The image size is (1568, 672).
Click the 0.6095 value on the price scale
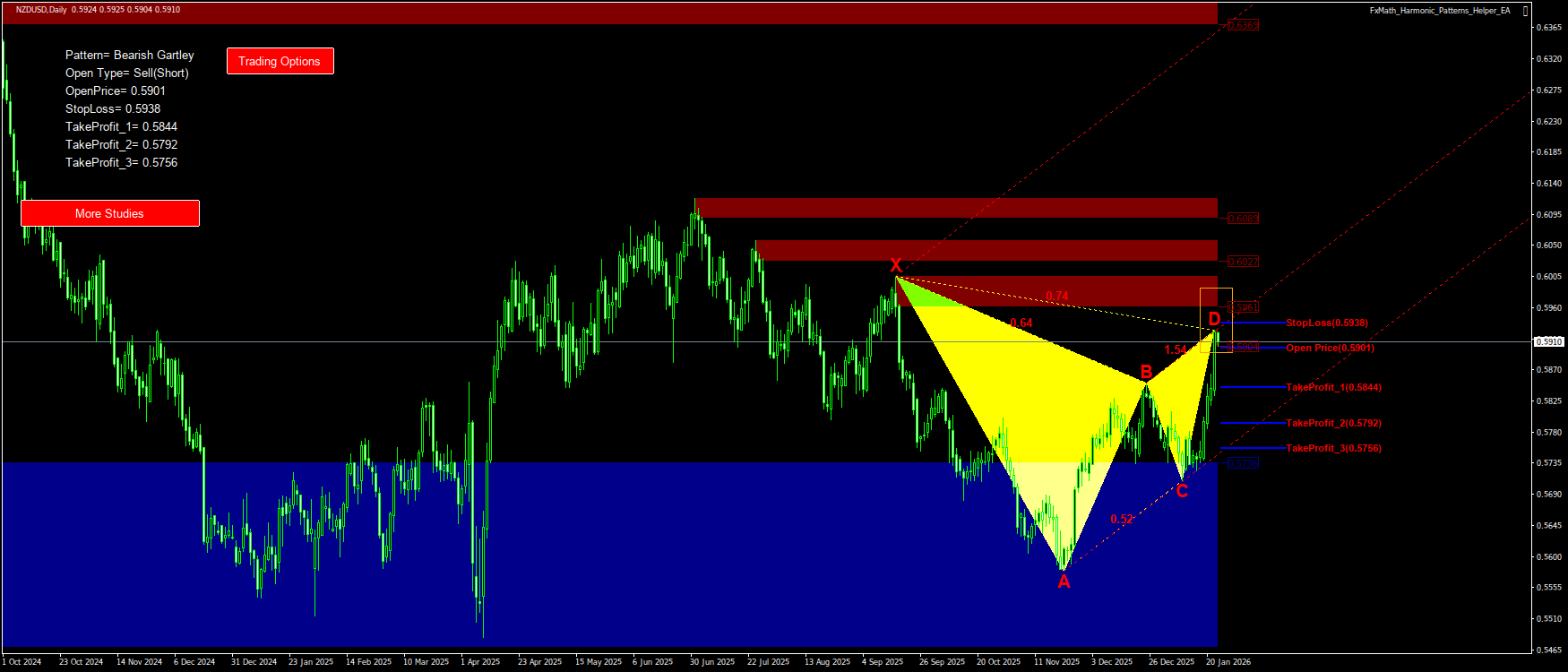(1550, 214)
